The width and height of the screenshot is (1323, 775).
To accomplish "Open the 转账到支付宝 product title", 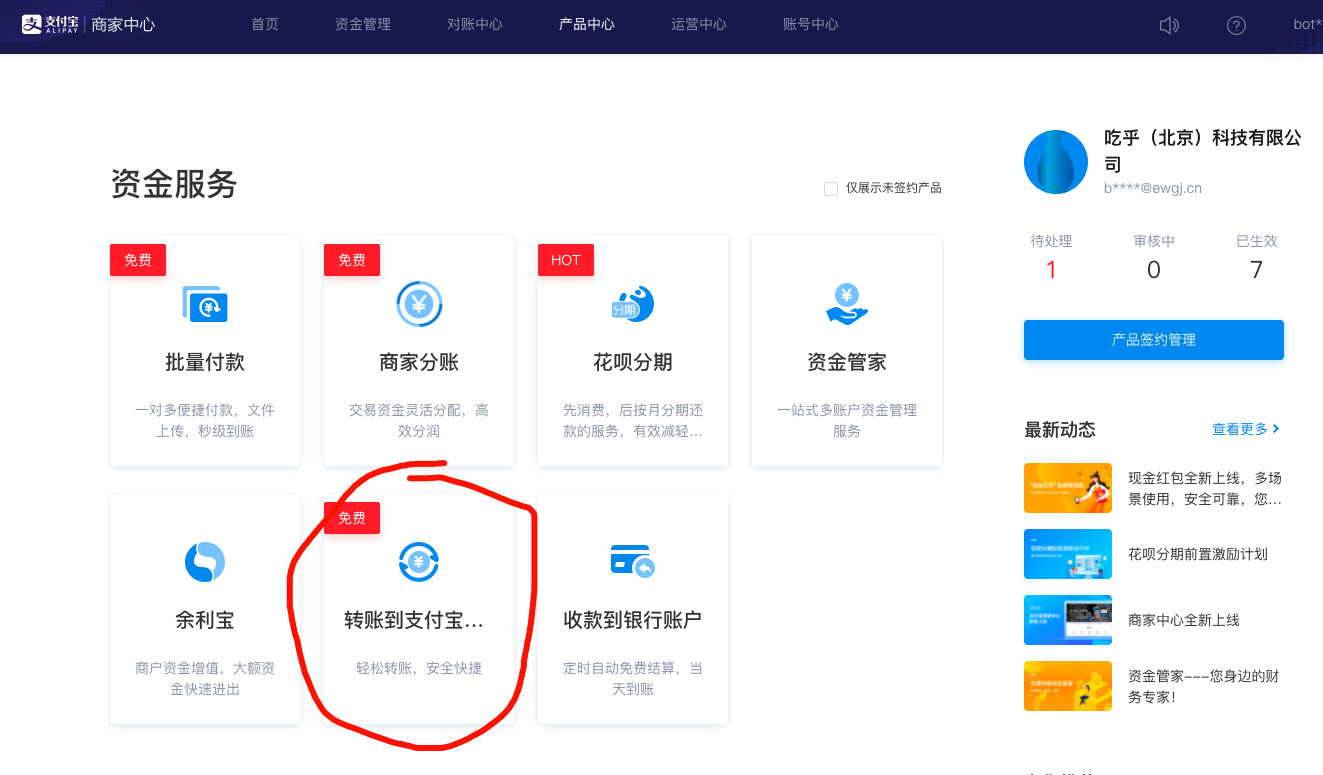I will [x=414, y=620].
